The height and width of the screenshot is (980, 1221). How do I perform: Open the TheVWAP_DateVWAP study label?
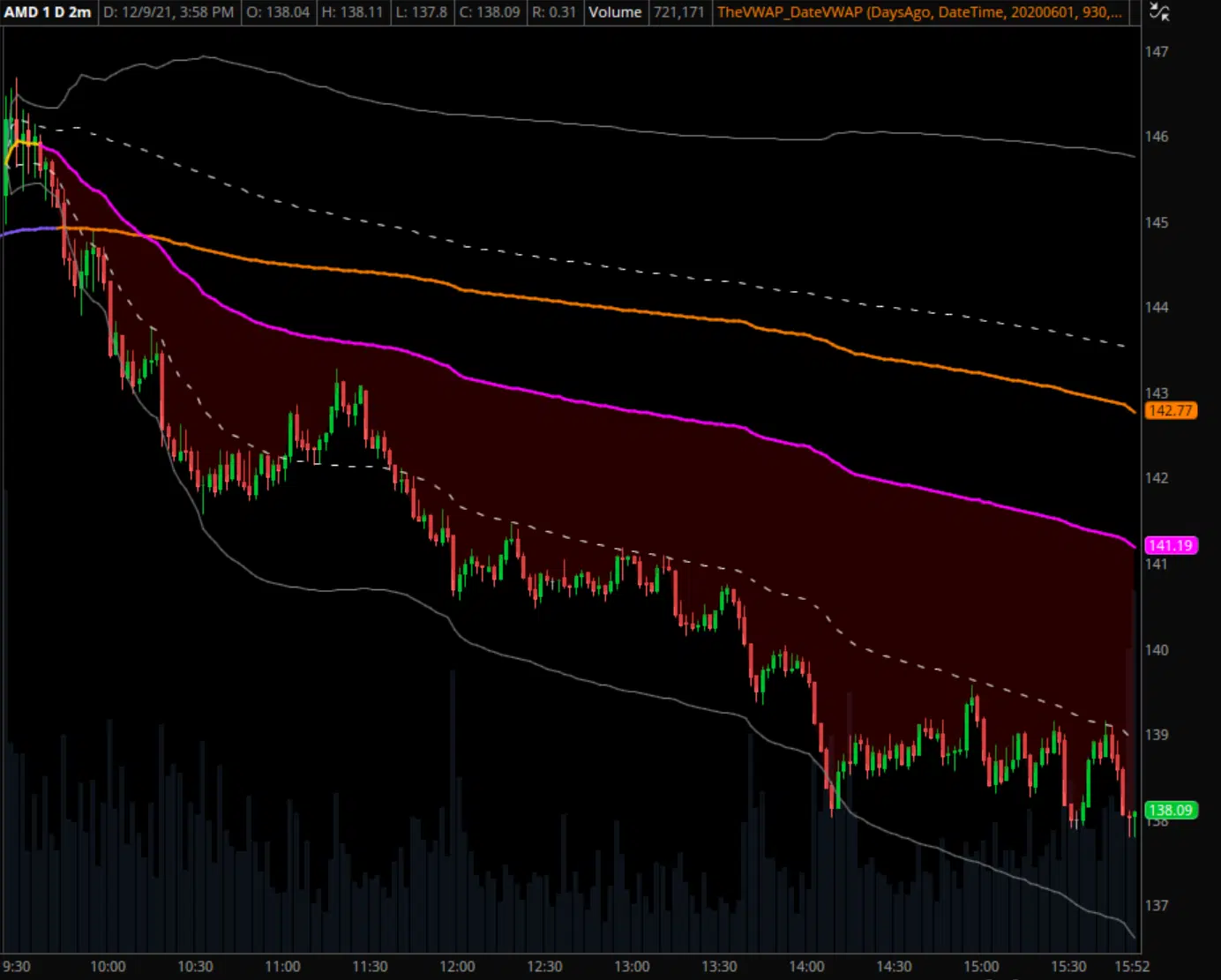tap(919, 12)
